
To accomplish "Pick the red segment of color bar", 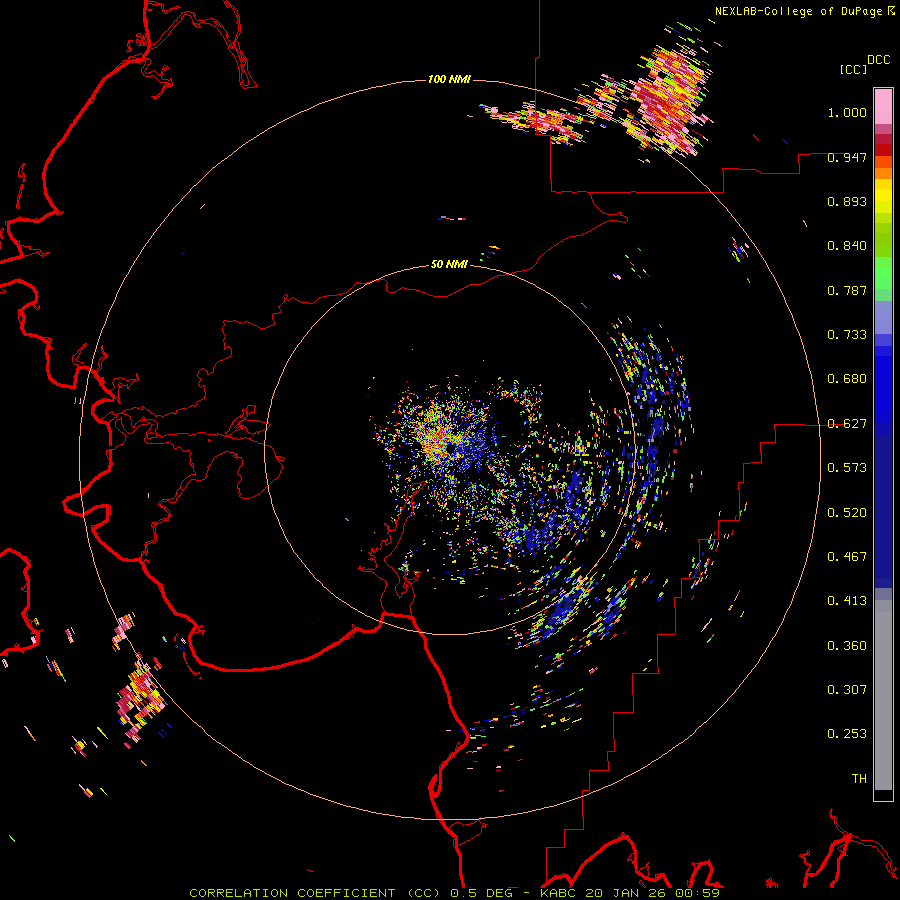I will tap(883, 150).
